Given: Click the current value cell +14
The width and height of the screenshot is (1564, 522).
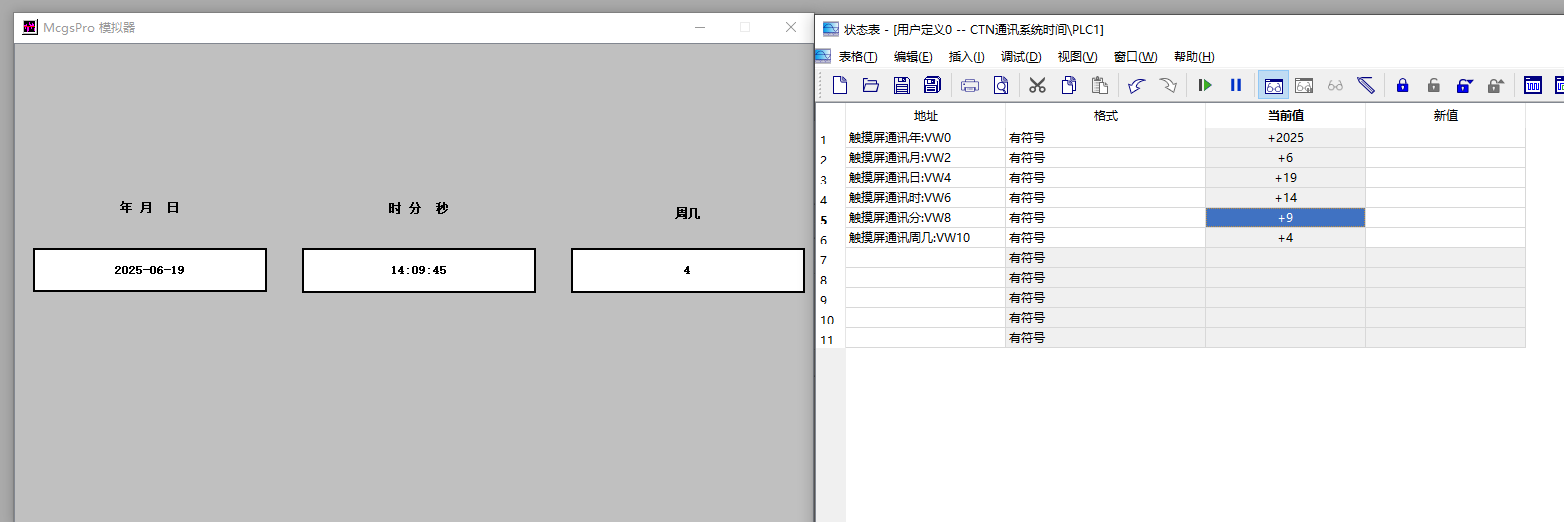Looking at the screenshot, I should click(1285, 198).
